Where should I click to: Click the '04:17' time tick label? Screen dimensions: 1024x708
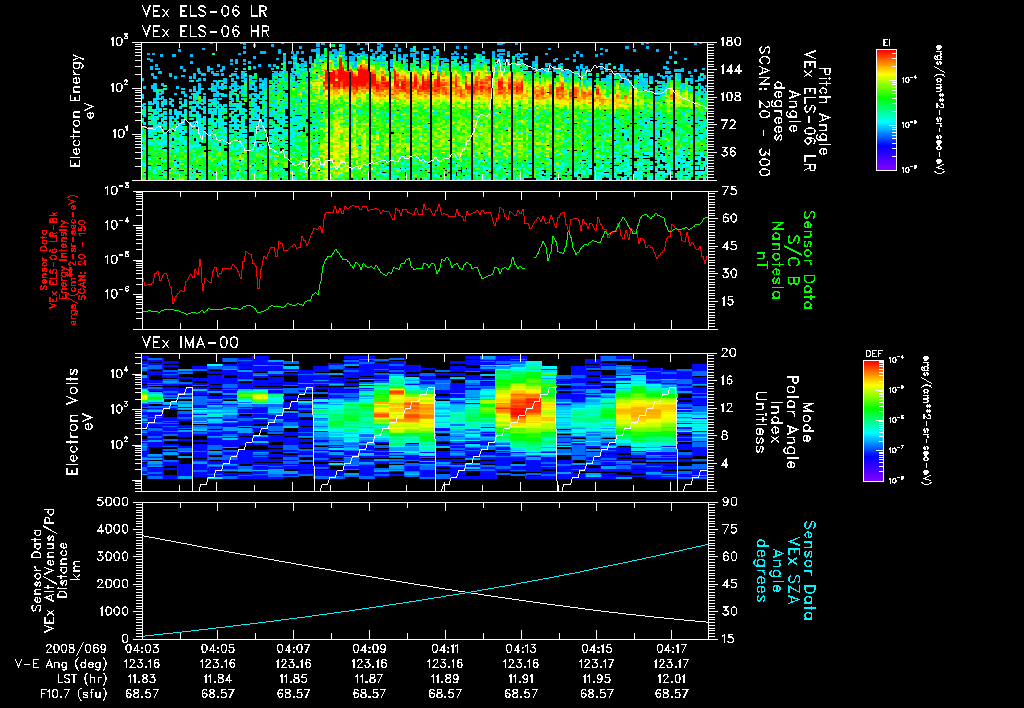coord(672,649)
